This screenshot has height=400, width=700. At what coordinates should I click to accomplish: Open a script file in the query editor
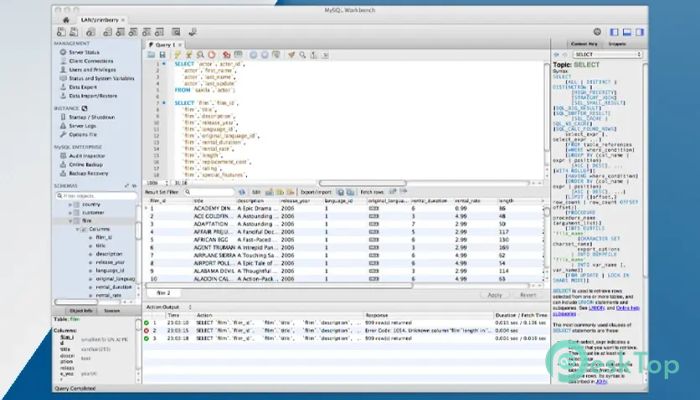[151, 55]
